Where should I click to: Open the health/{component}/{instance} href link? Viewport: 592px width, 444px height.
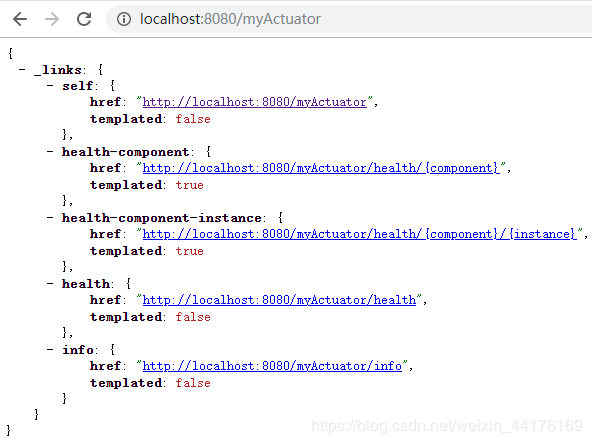(x=360, y=234)
